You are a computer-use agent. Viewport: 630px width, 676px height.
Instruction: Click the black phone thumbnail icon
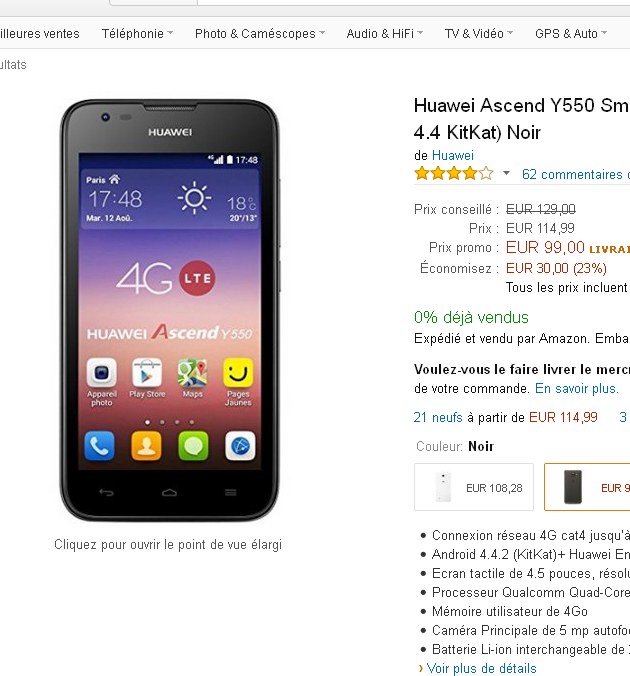(x=573, y=487)
